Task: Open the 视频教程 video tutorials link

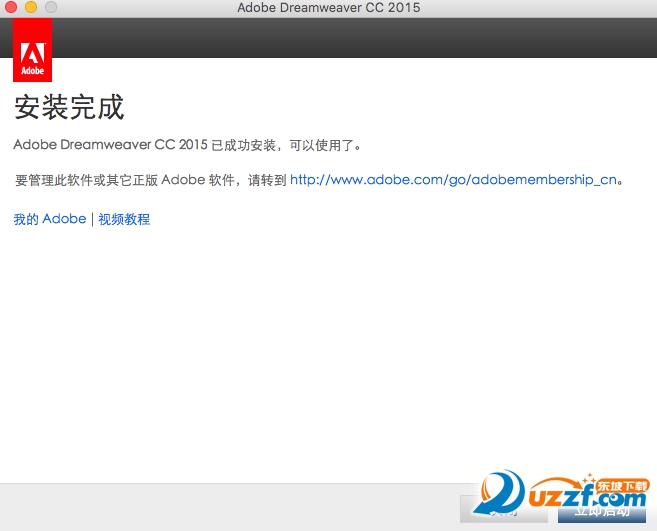Action: (124, 219)
